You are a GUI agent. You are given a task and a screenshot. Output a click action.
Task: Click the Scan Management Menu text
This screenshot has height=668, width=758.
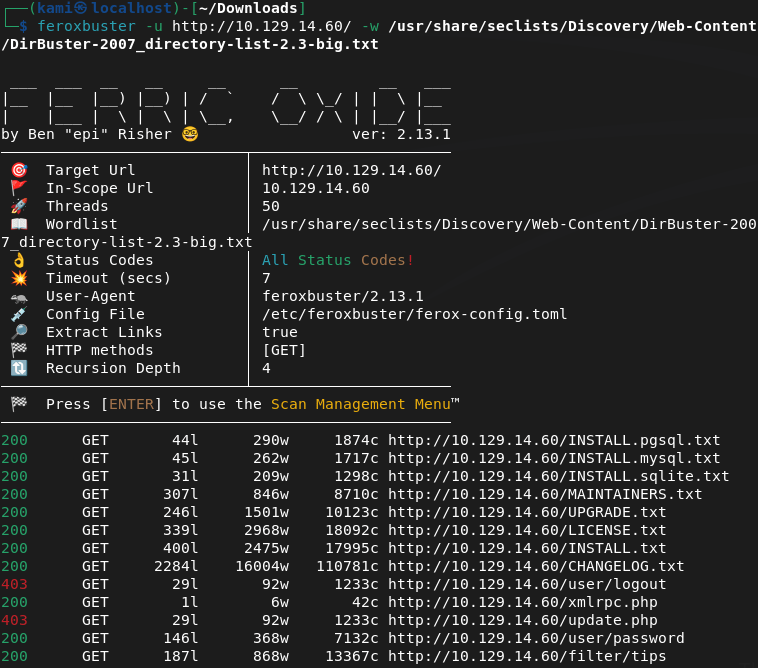pos(360,404)
